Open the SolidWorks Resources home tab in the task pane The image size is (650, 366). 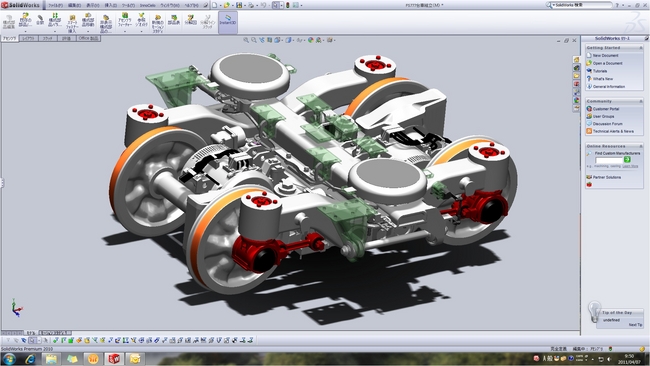point(577,60)
